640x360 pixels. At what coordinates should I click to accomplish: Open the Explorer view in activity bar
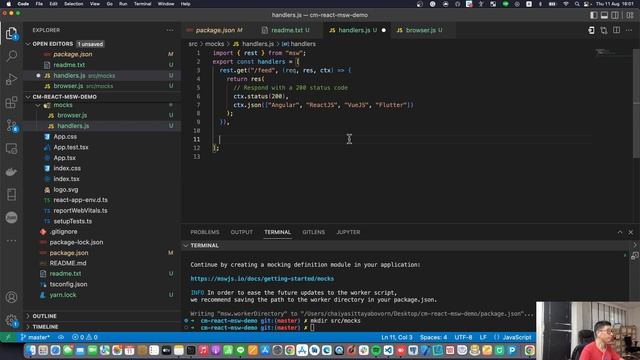[11, 33]
